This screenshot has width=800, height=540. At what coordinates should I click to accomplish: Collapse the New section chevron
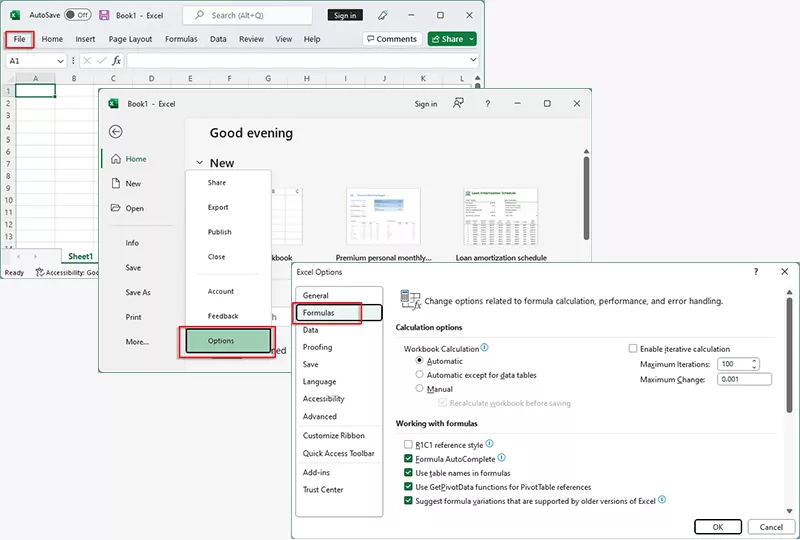[x=199, y=163]
